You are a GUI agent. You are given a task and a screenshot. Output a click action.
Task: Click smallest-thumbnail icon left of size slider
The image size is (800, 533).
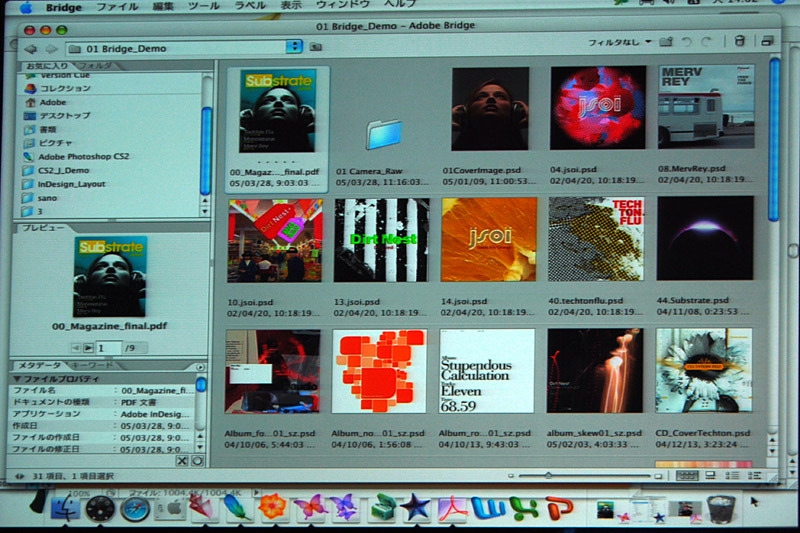coord(511,476)
